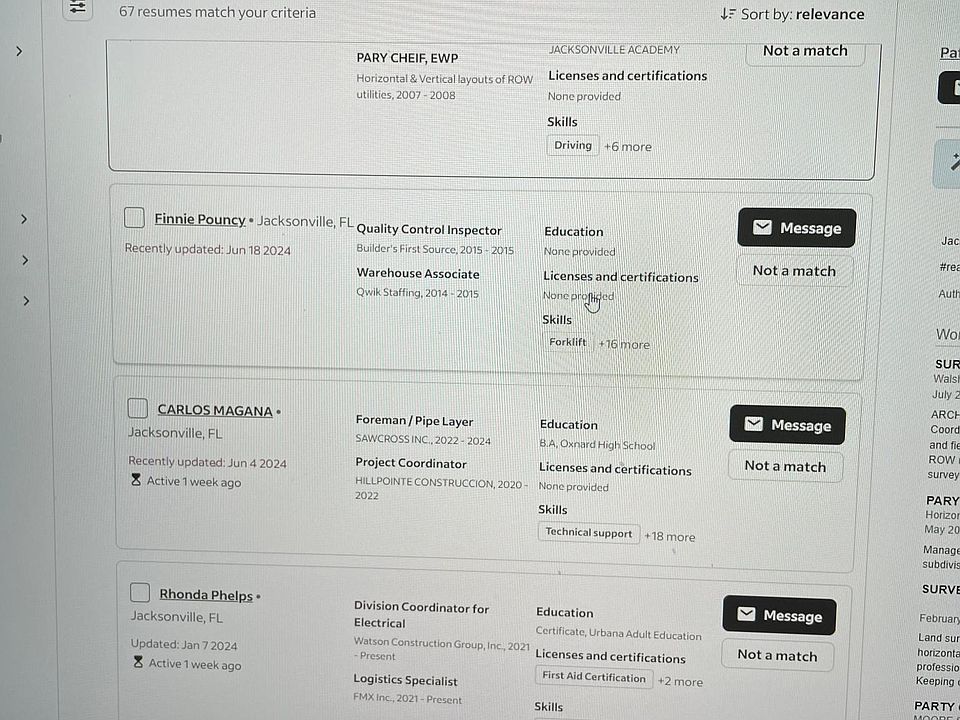
Task: Click hourglass icon beside Carlos Magana's activity status
Action: 136,481
